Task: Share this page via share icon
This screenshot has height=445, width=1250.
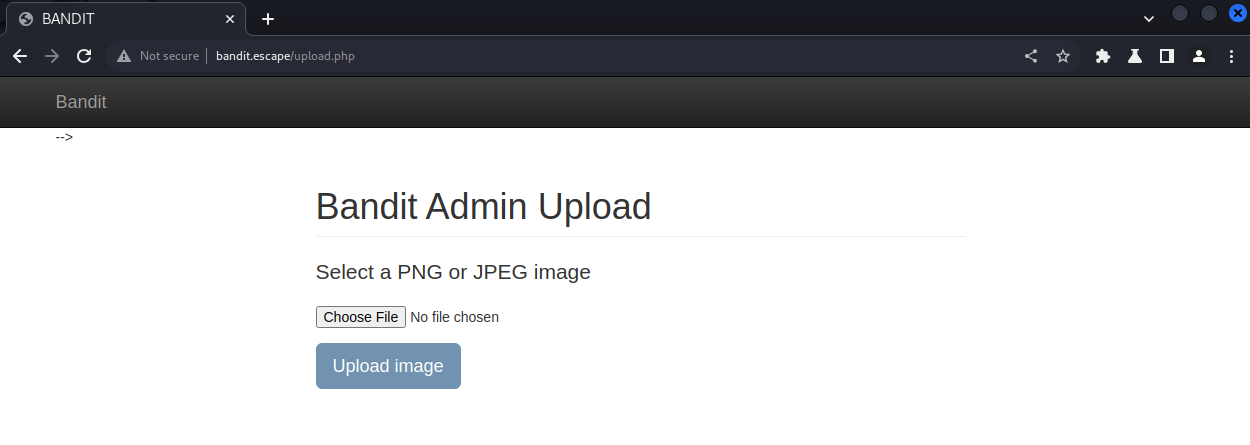Action: point(1031,56)
